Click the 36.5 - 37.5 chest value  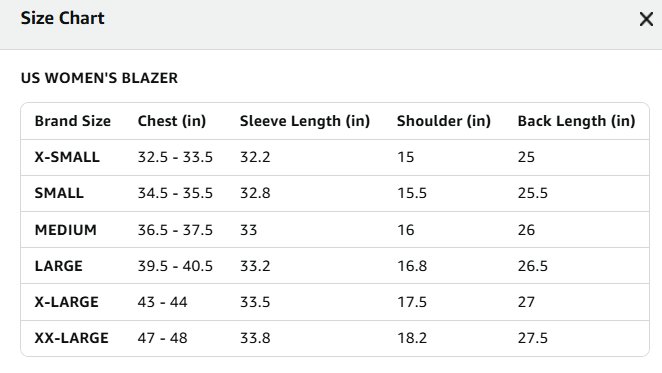[175, 230]
